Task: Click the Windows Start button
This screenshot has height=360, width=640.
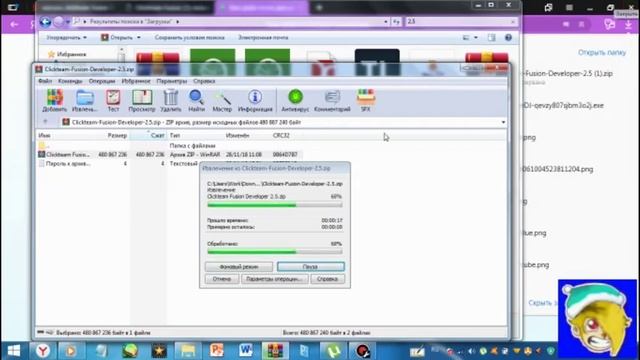Action: pos(14,351)
